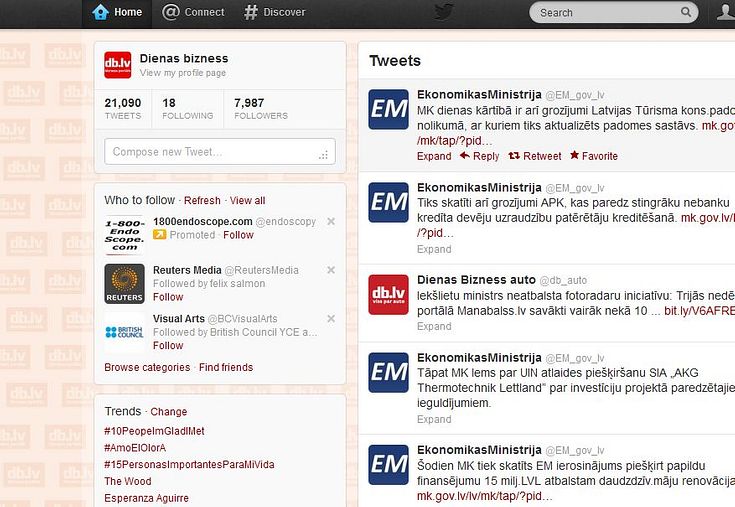This screenshot has height=507, width=735.
Task: Click Reuters Media avatar thumbnail
Action: (124, 284)
